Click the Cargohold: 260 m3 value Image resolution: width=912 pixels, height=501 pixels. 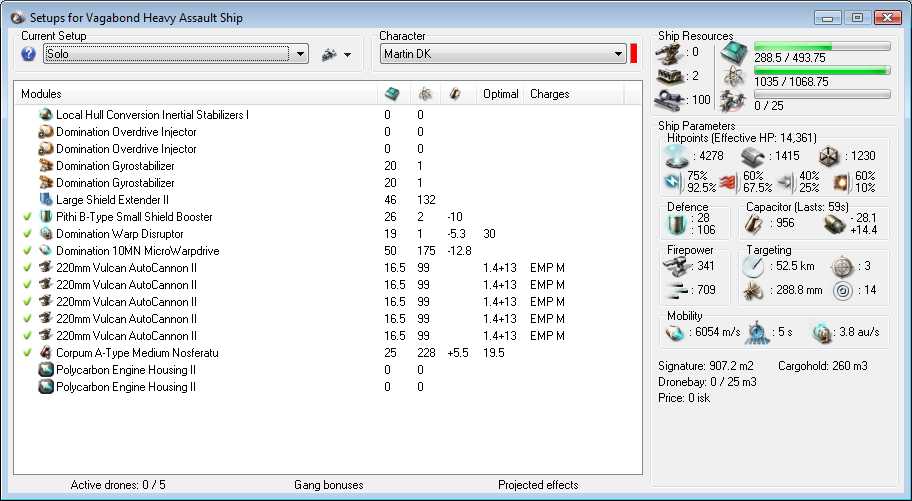tap(822, 366)
